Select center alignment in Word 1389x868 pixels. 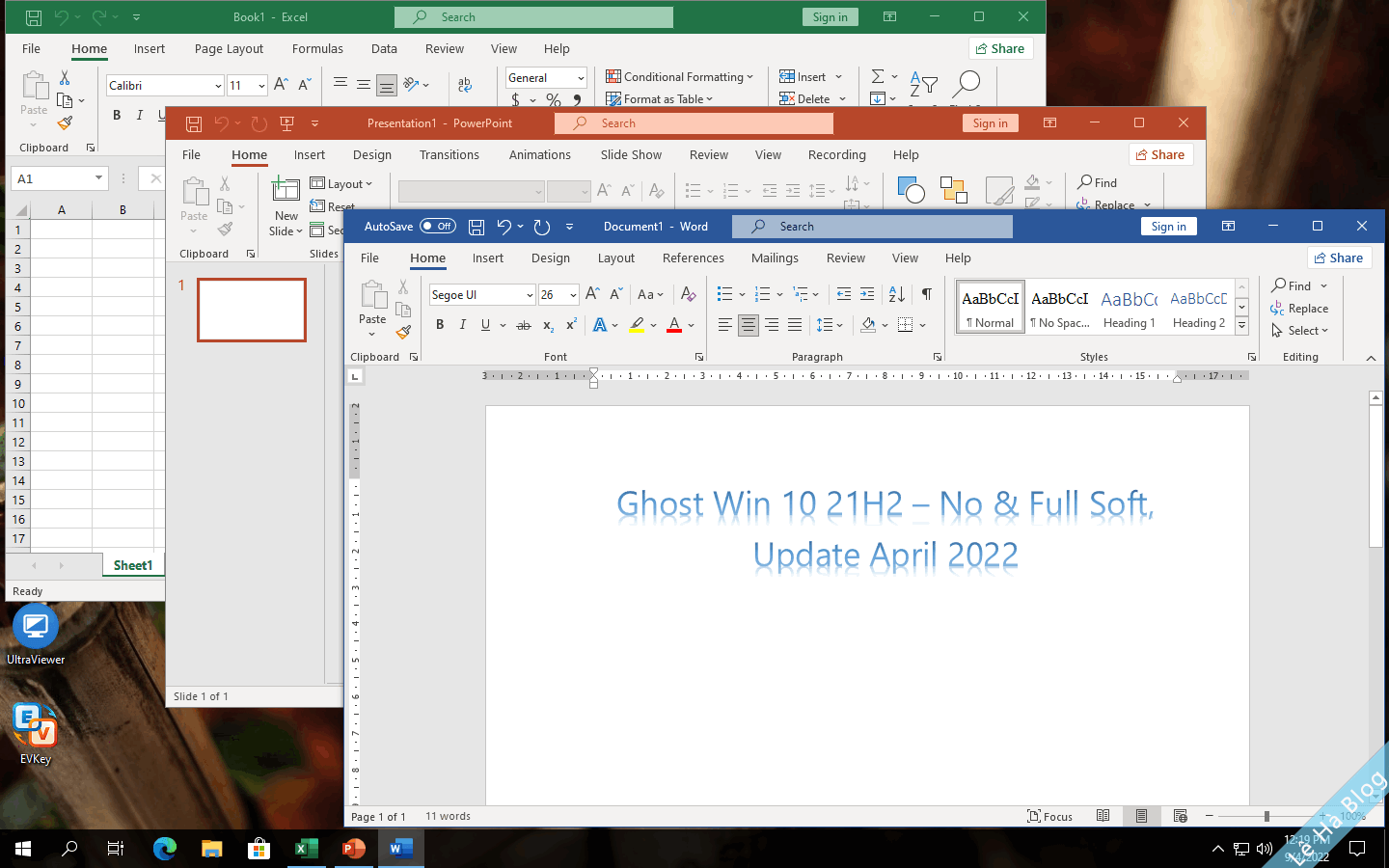click(749, 325)
